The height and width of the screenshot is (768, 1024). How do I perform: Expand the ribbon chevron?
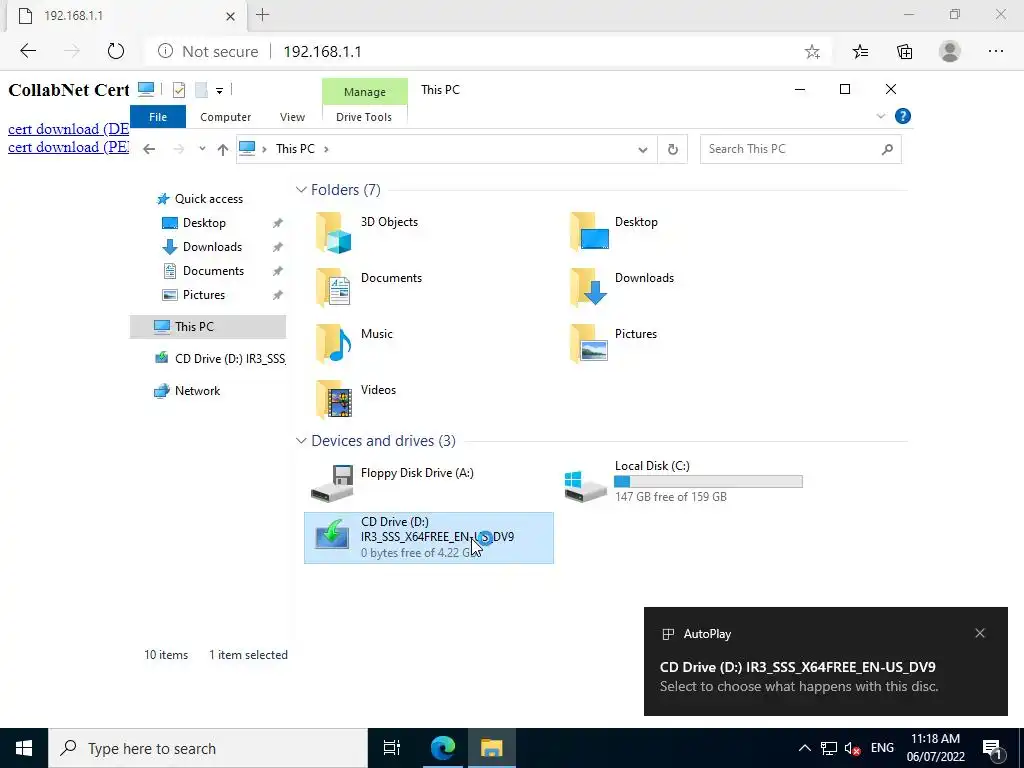pos(880,116)
